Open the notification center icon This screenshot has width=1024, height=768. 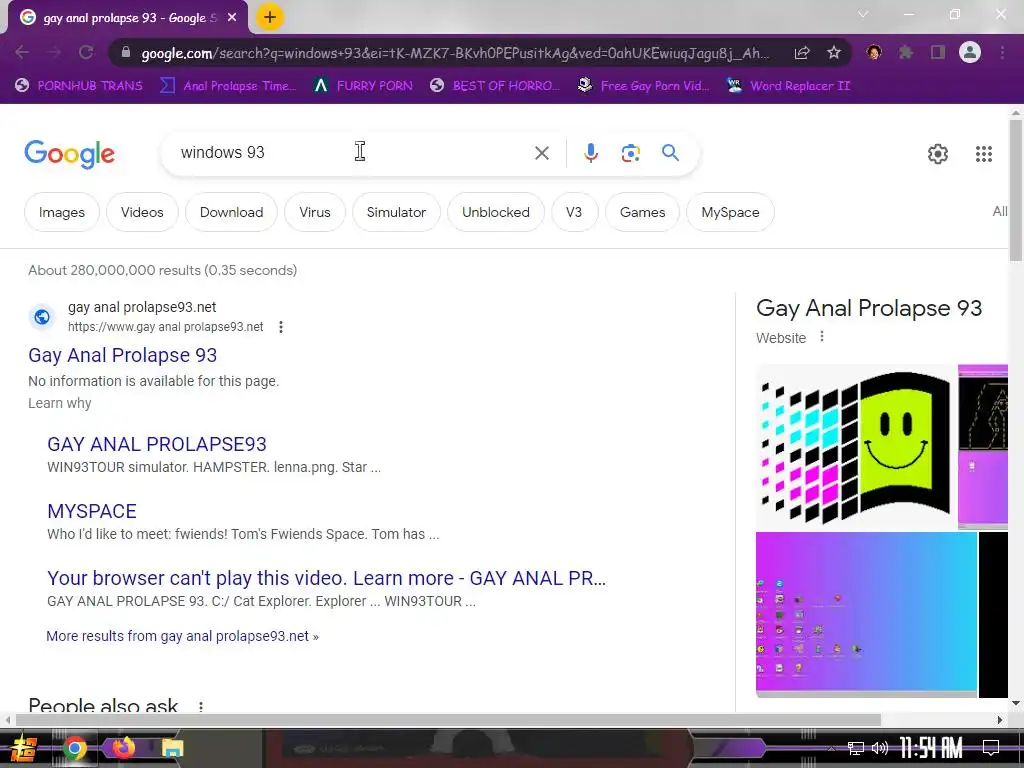[991, 748]
